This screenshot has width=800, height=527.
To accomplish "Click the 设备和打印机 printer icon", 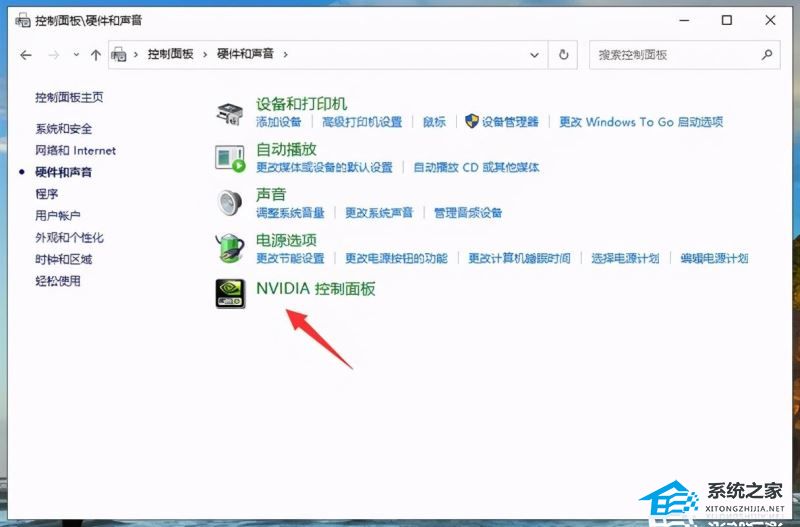I will (x=231, y=113).
